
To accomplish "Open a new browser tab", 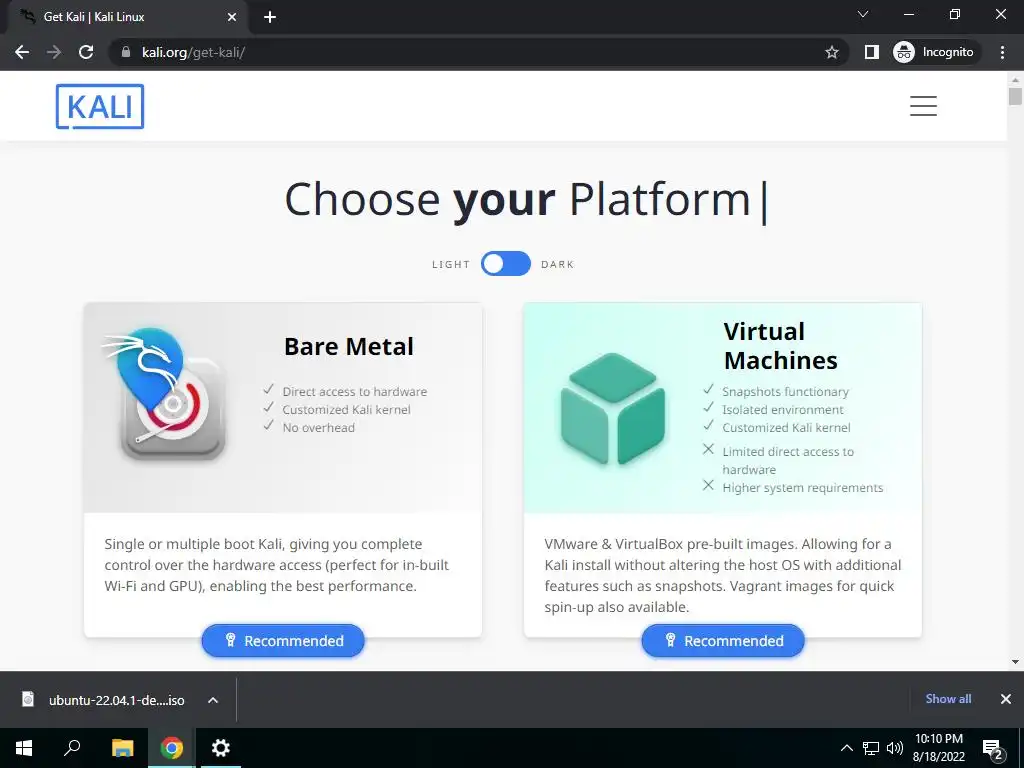I will coord(270,17).
